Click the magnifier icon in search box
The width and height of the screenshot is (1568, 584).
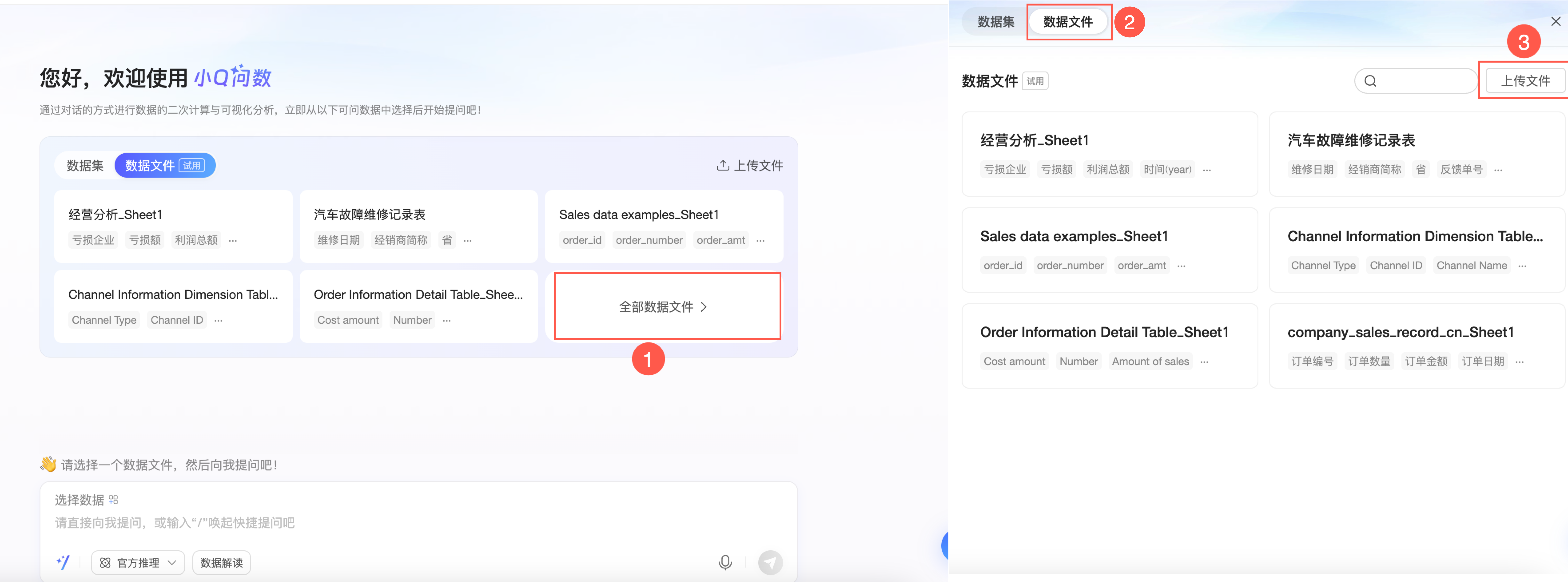click(x=1370, y=81)
